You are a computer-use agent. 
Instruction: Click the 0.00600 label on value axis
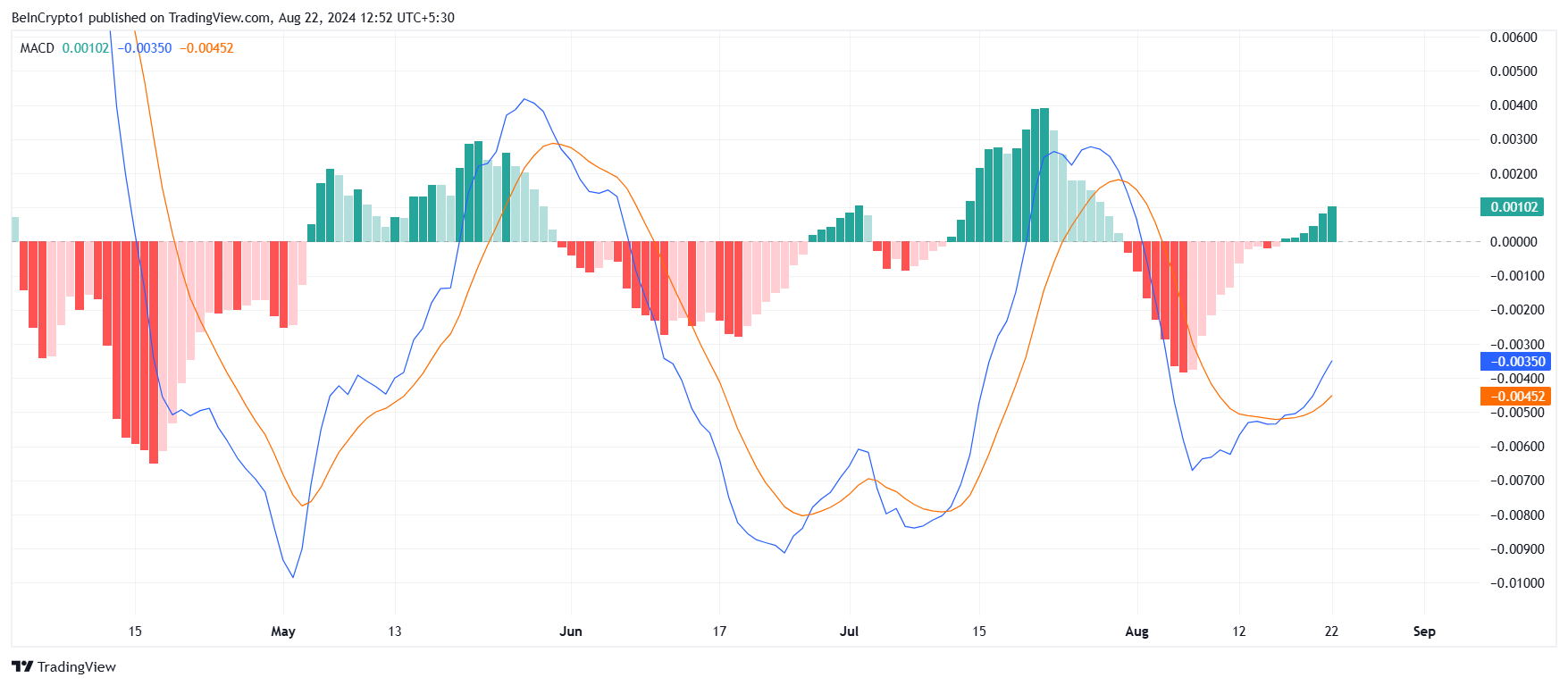[1513, 38]
